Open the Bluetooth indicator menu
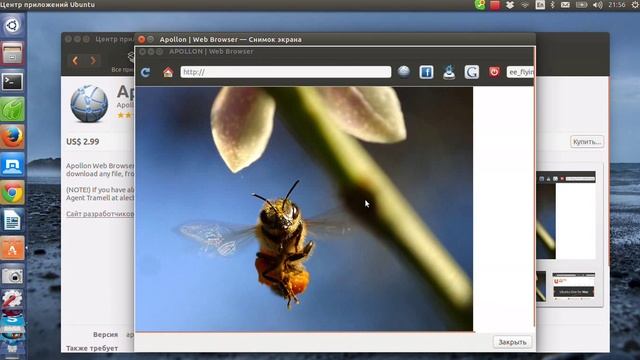 (x=553, y=5)
